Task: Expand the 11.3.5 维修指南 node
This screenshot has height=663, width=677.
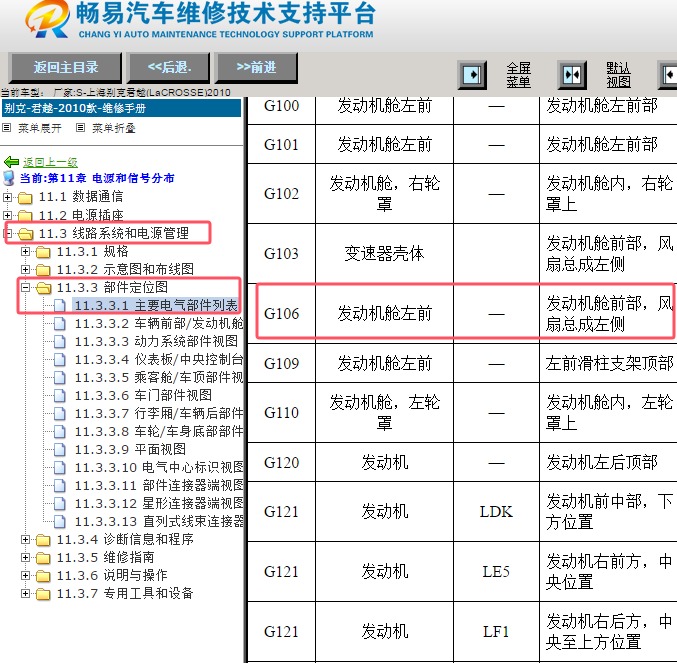Action: click(25, 557)
